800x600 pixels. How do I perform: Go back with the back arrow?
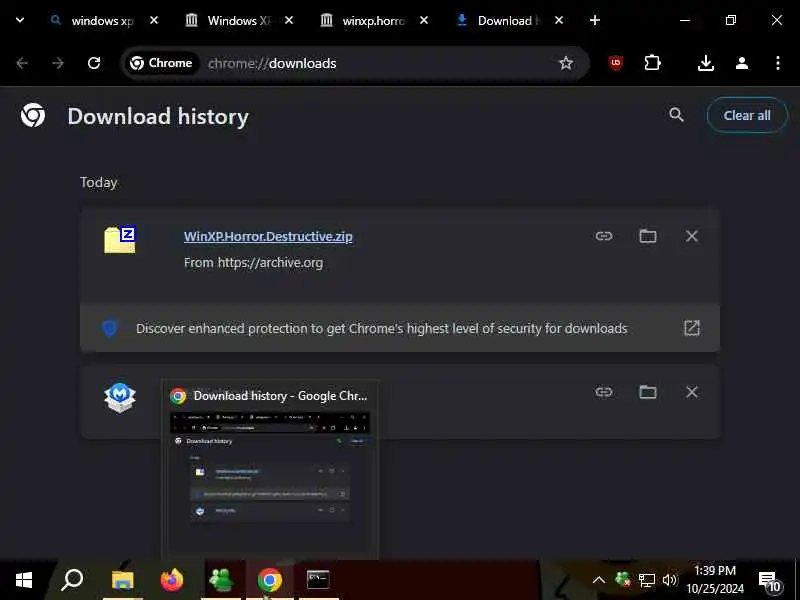click(x=22, y=63)
